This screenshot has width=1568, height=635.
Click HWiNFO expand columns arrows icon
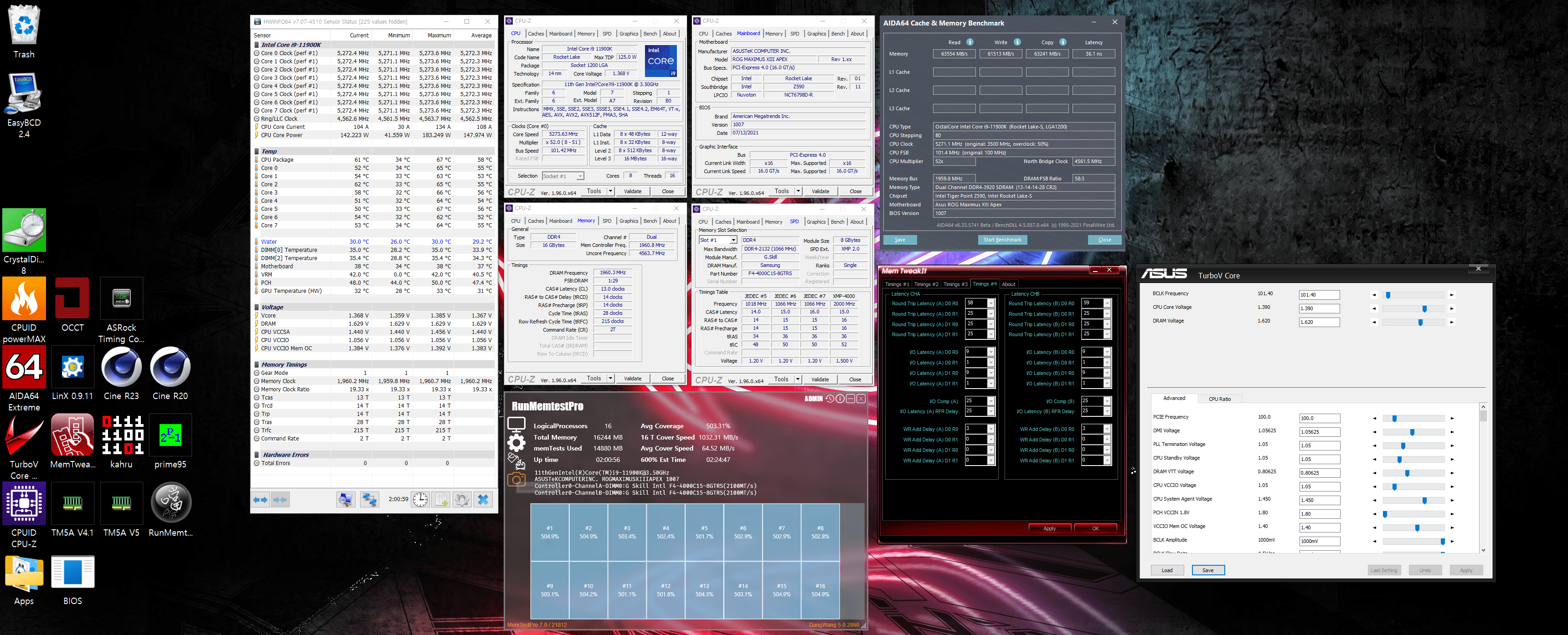pos(261,499)
